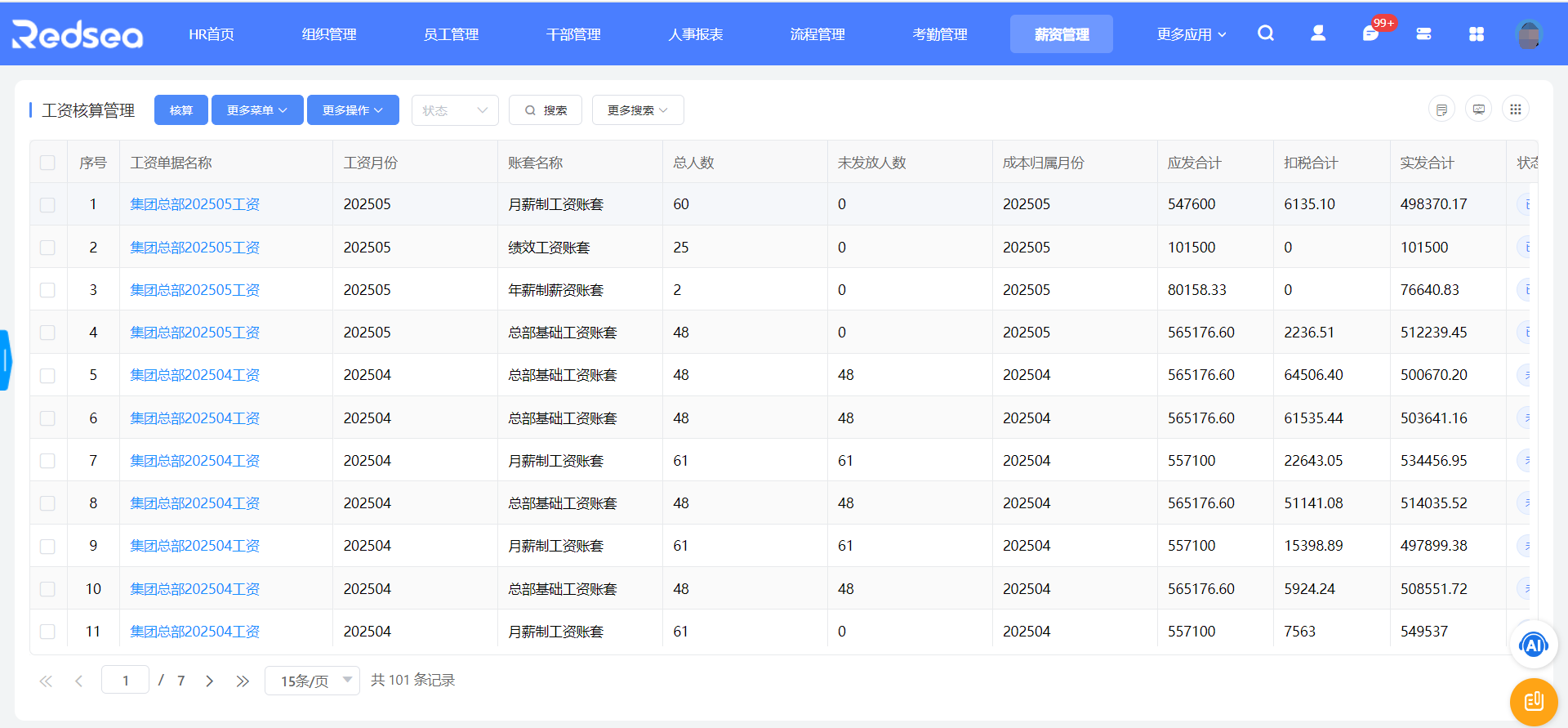This screenshot has height=728, width=1568.
Task: Open row 1 集团总部202505工资 link
Action: click(x=195, y=204)
